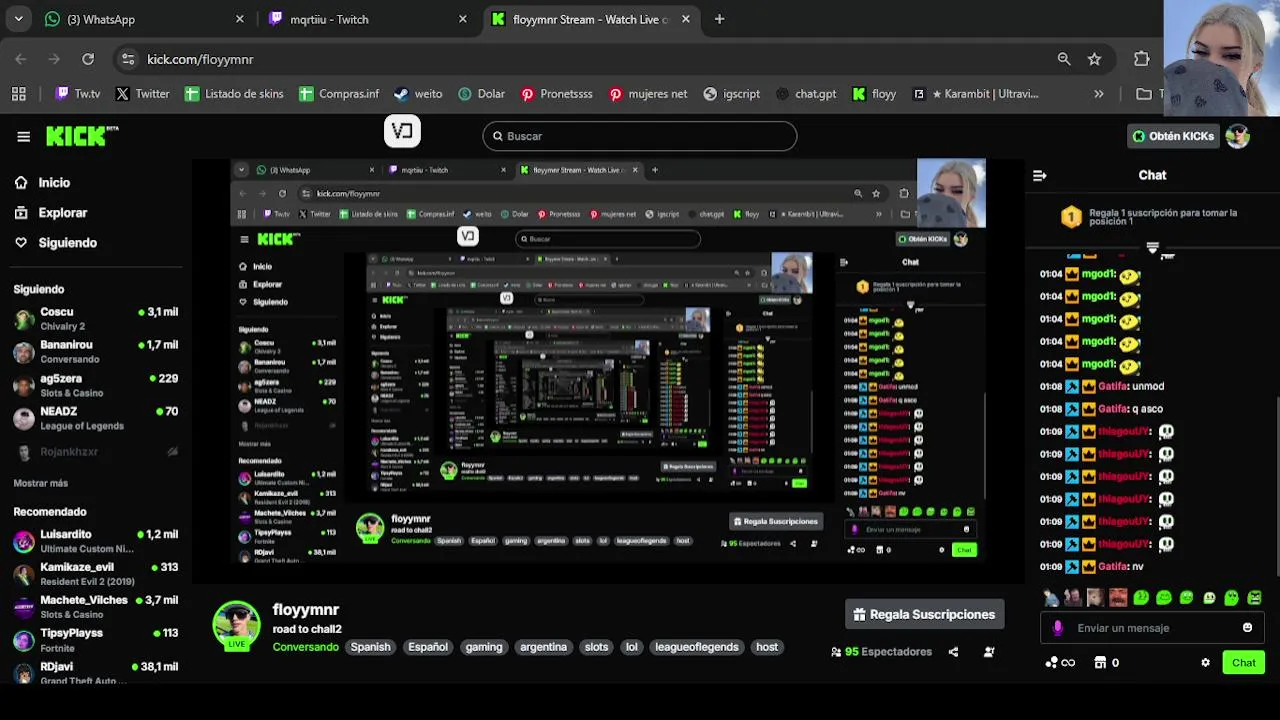Viewport: 1280px width, 720px height.
Task: Select the leagueoflegends tag
Action: point(697,647)
